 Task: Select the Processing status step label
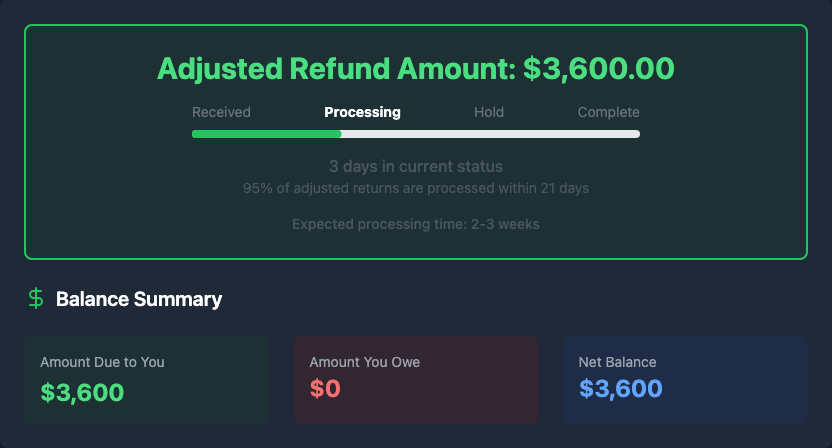pos(362,112)
